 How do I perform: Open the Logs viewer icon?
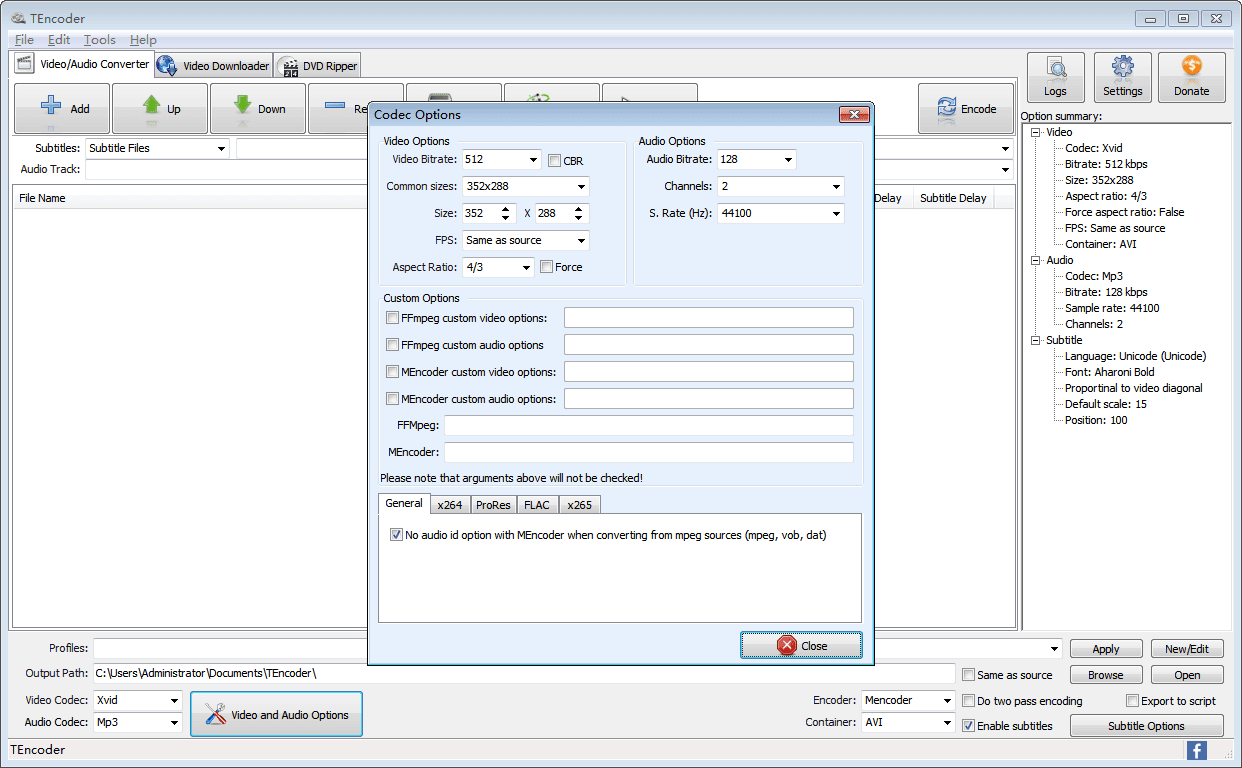click(x=1055, y=69)
